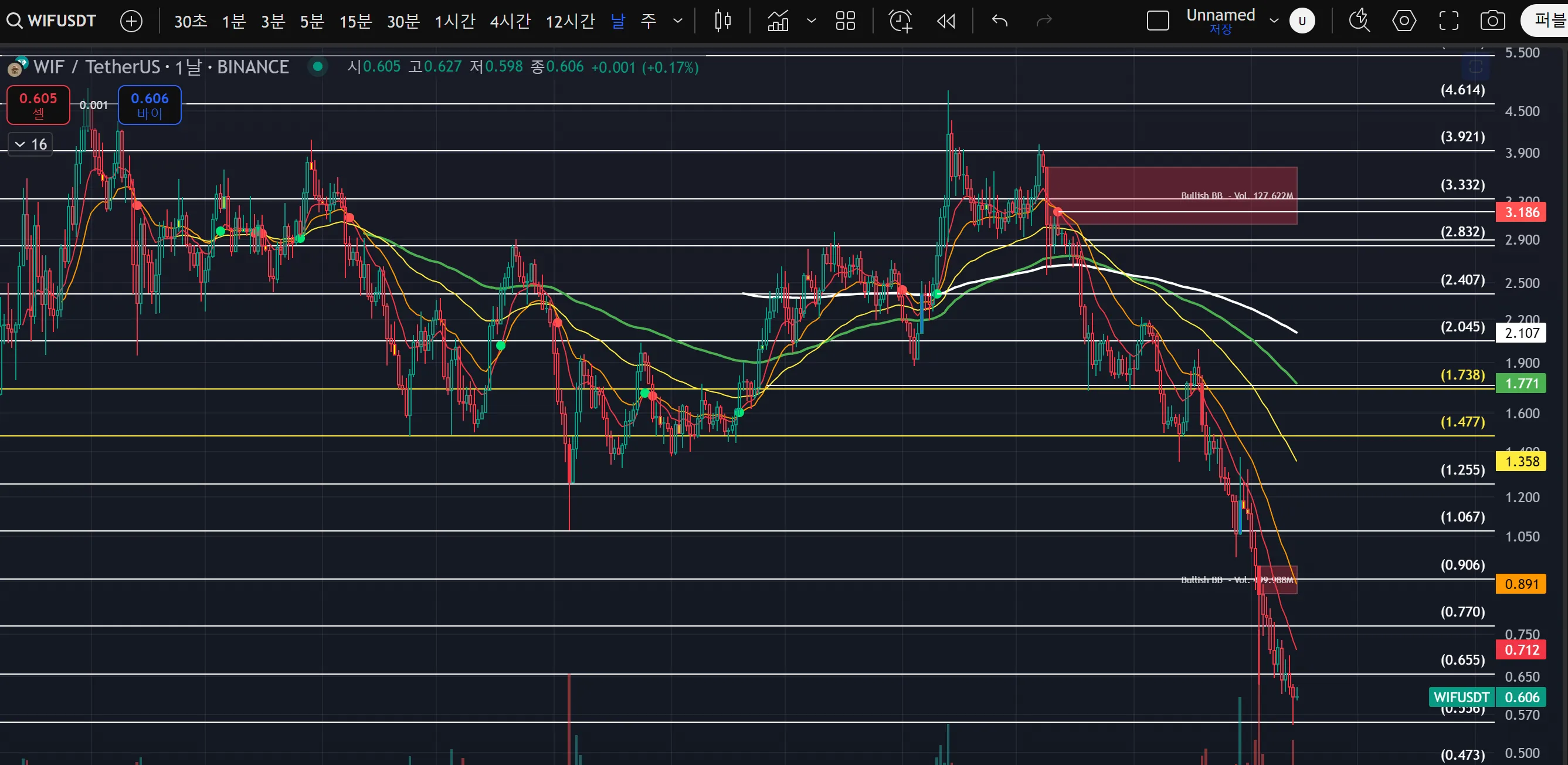Open quick search lightning icon
Image resolution: width=1568 pixels, height=765 pixels.
1359,21
